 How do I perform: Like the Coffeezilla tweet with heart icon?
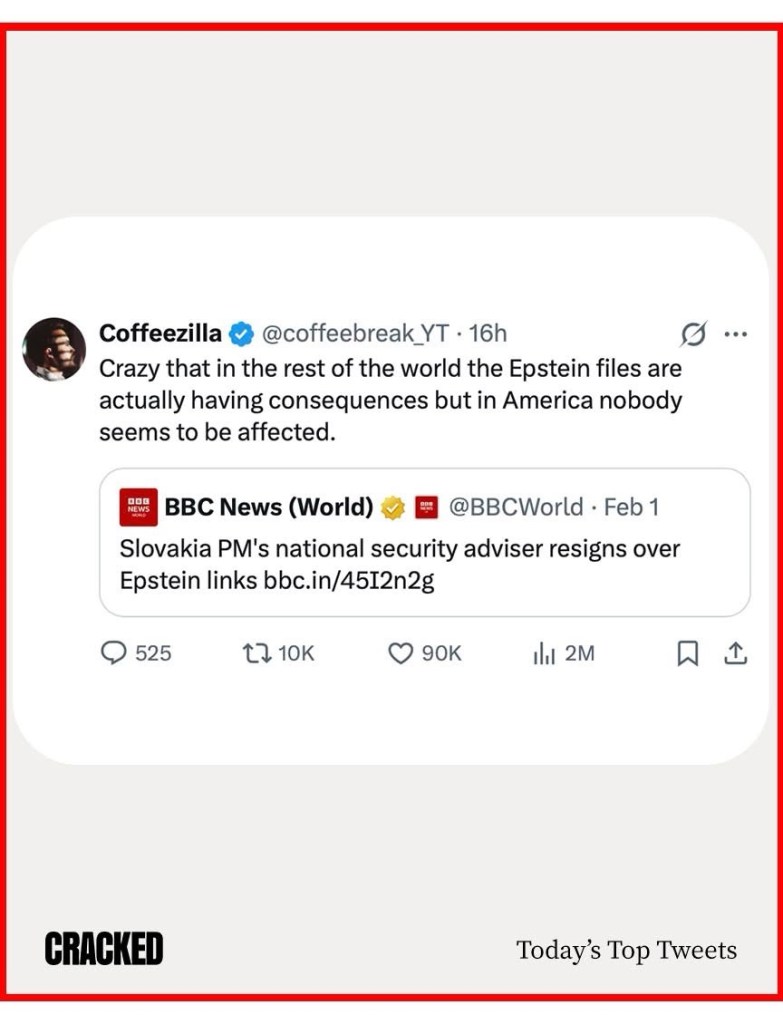coord(400,653)
